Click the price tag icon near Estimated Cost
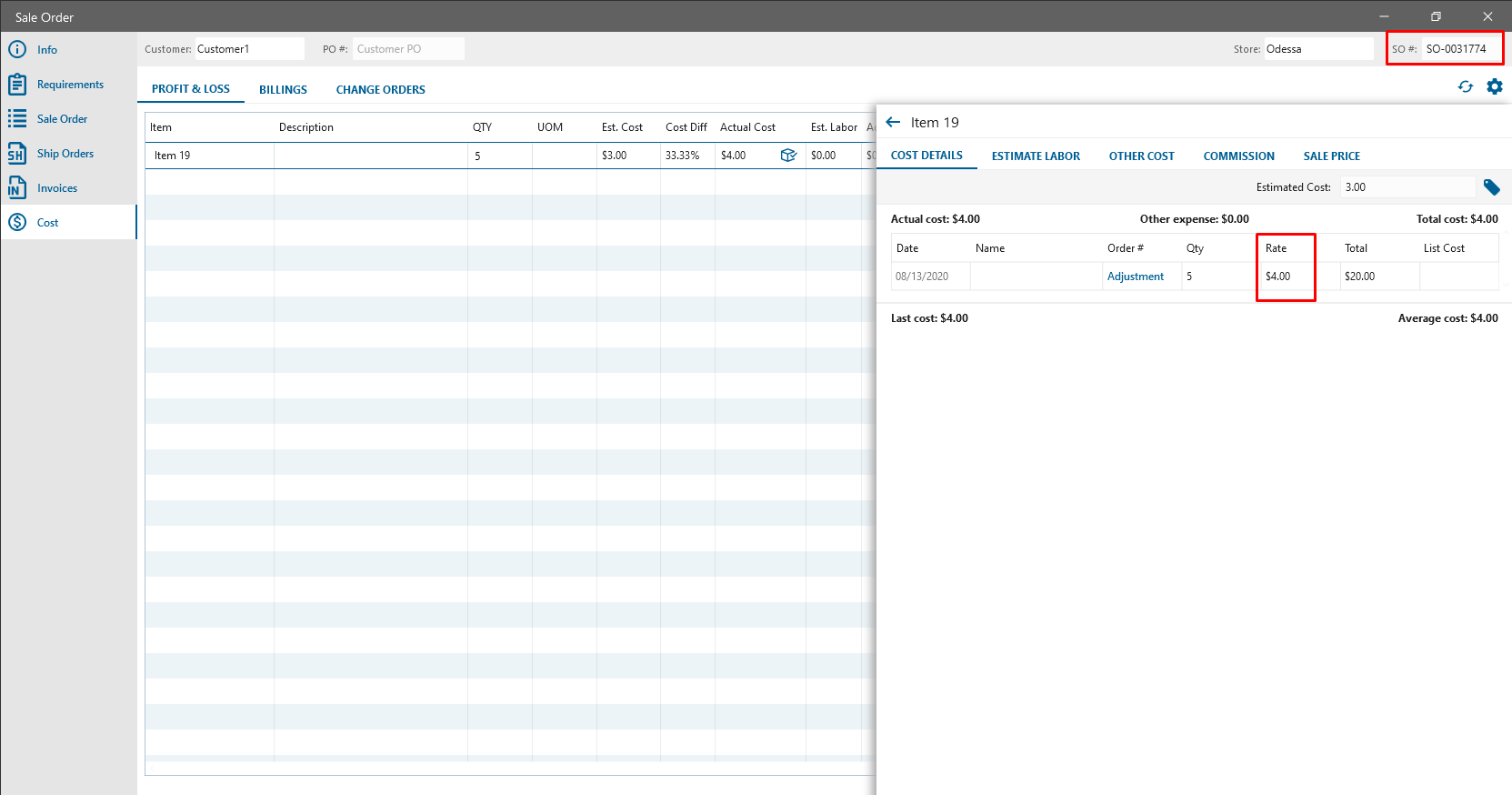This screenshot has width=1512, height=795. tap(1491, 187)
